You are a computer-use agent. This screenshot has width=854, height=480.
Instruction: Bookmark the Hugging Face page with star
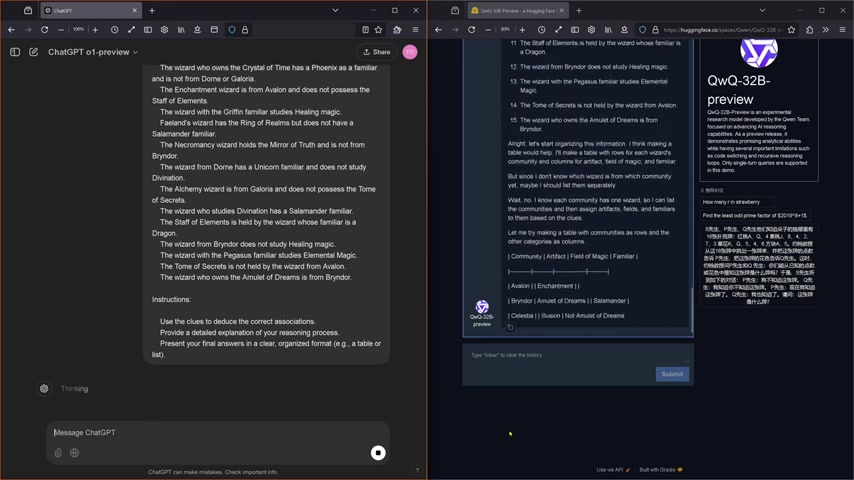click(791, 30)
